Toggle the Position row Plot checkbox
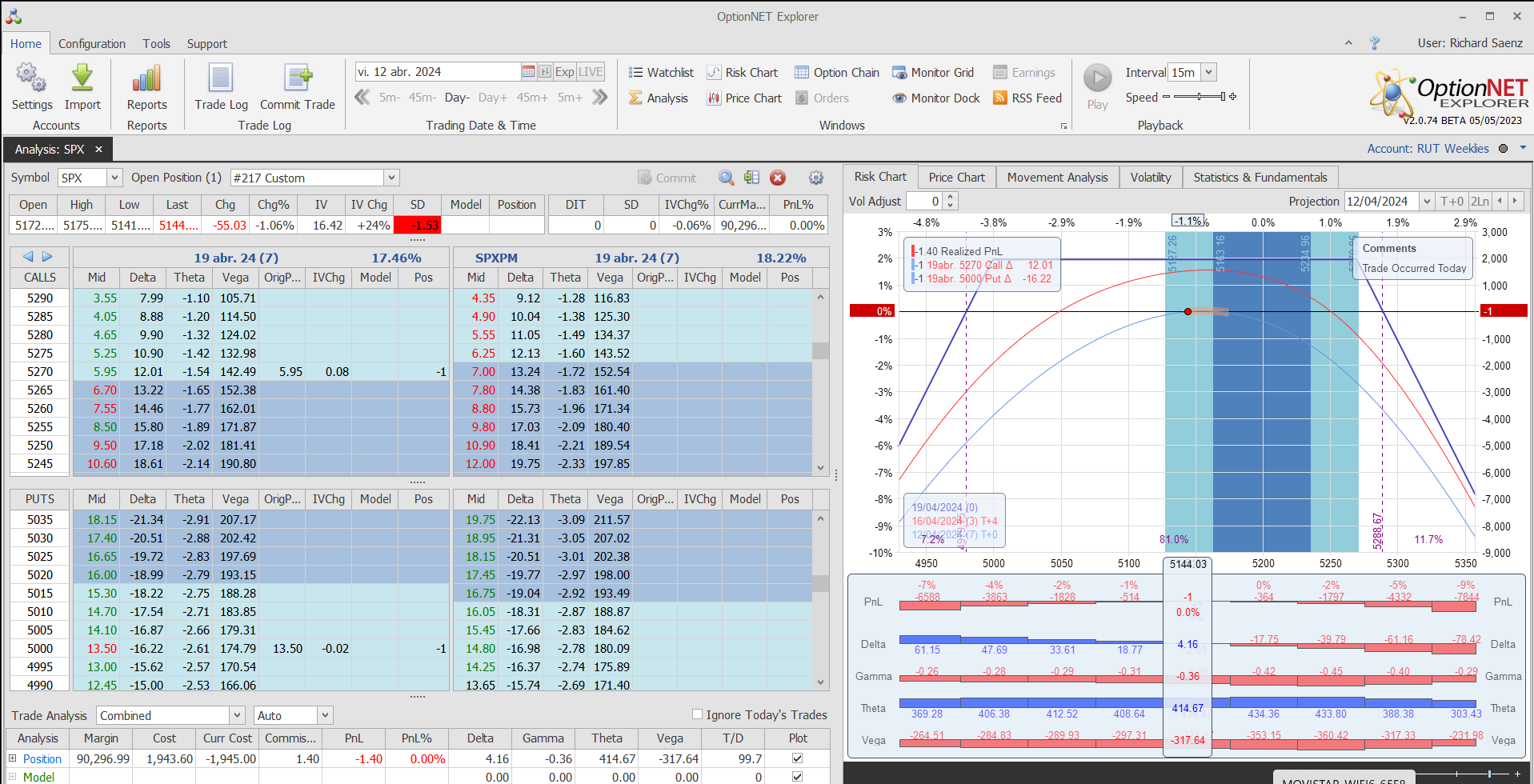 click(797, 758)
